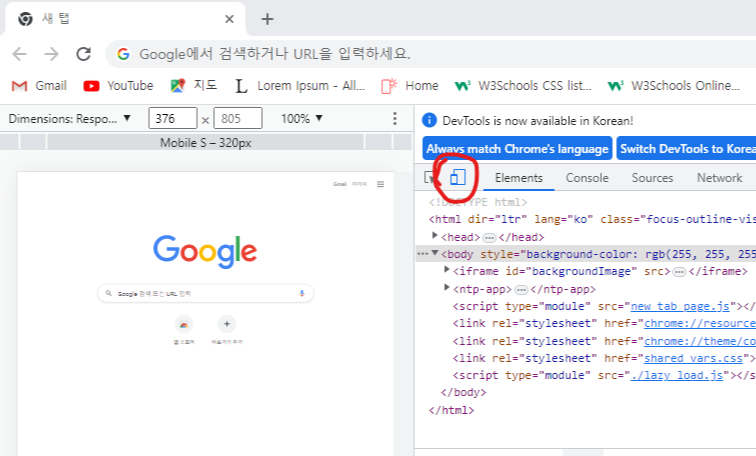Image resolution: width=756 pixels, height=456 pixels.
Task: Click the address bar URL field
Action: coord(431,54)
